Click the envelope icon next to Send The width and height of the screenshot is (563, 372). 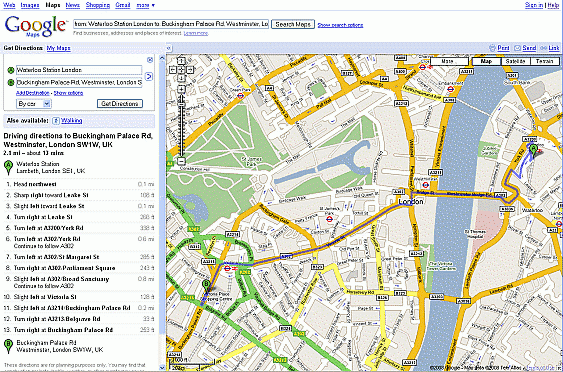click(x=517, y=48)
